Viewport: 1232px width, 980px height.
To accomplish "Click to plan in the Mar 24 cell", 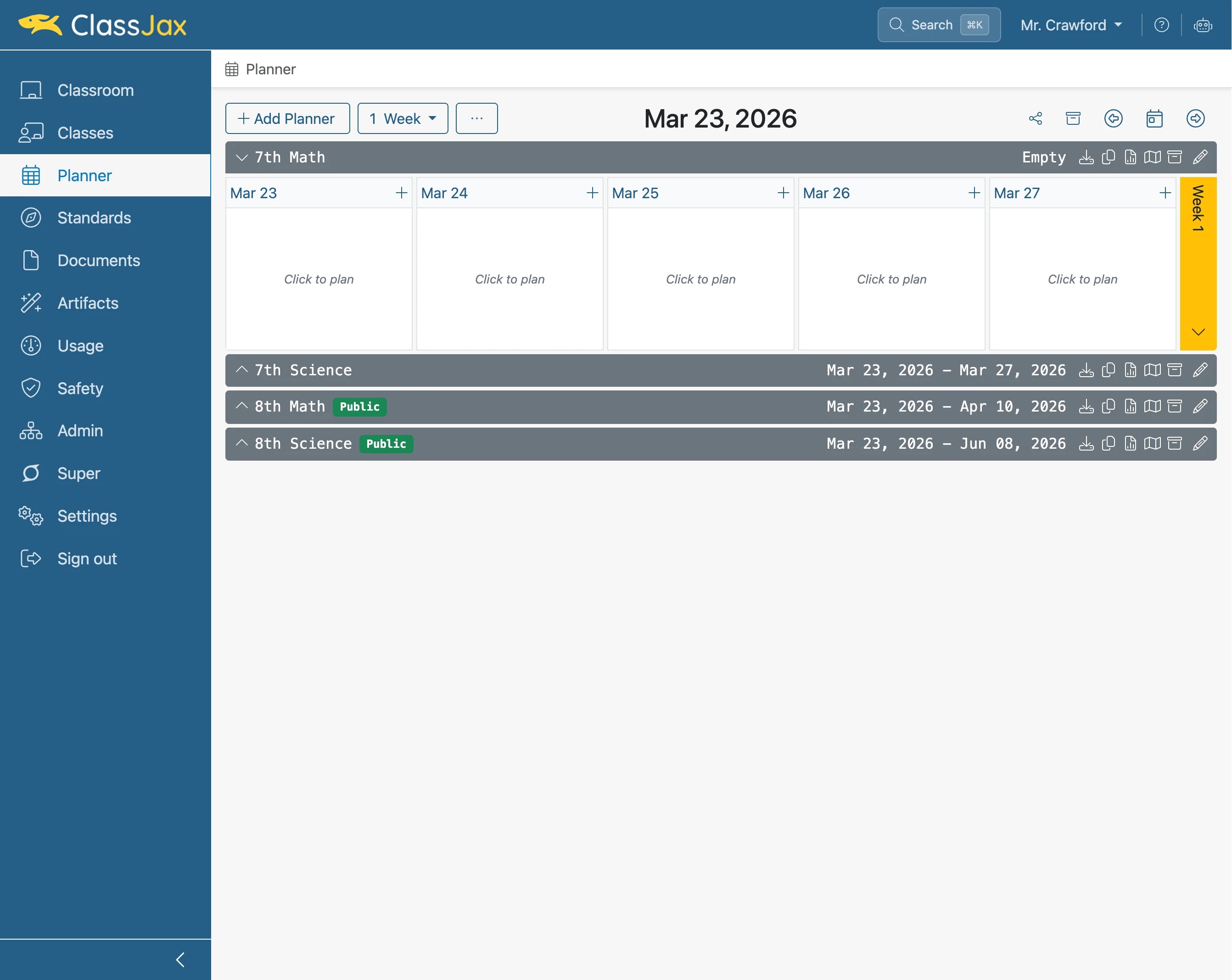I will point(510,278).
